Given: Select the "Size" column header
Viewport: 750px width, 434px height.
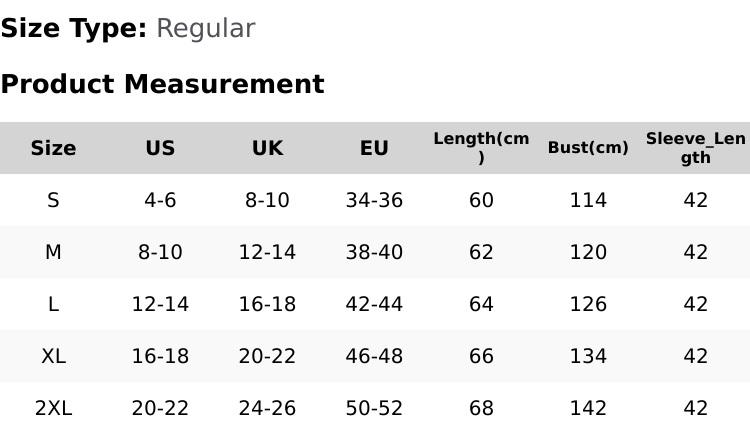Looking at the screenshot, I should (53, 148).
